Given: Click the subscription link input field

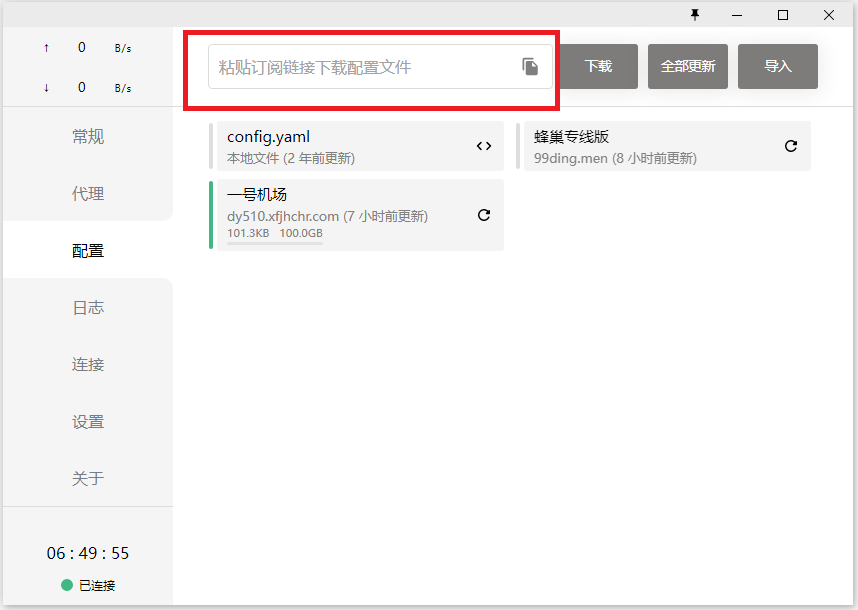Looking at the screenshot, I should pos(380,67).
